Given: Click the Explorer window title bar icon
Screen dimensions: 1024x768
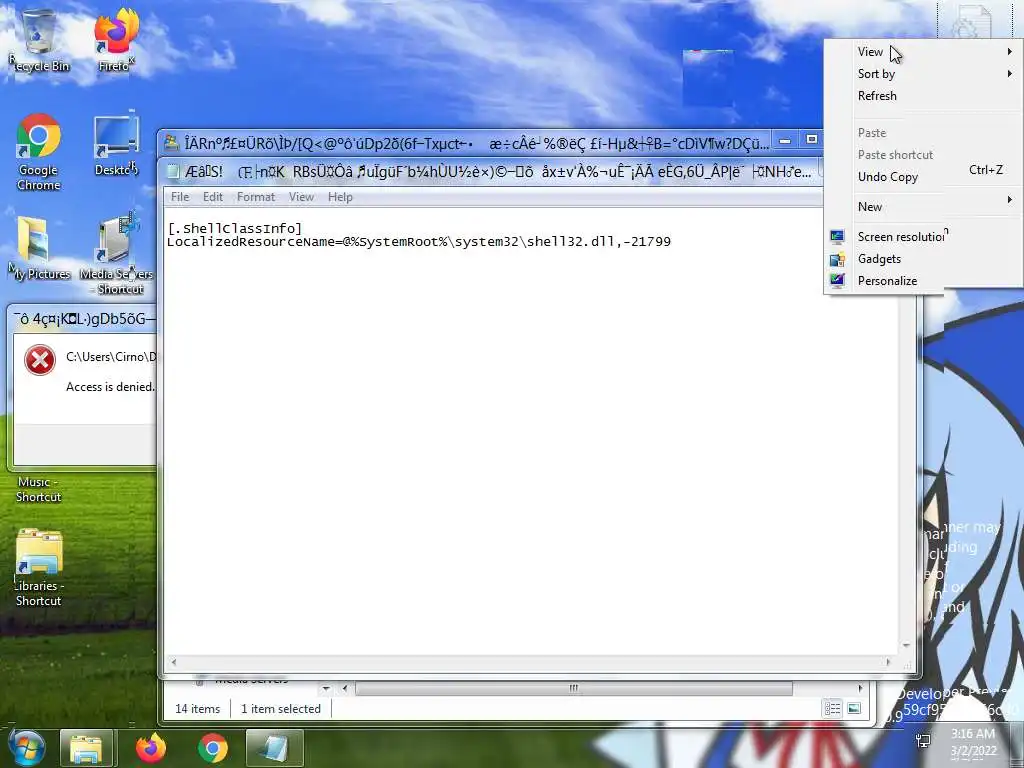Looking at the screenshot, I should tap(171, 142).
